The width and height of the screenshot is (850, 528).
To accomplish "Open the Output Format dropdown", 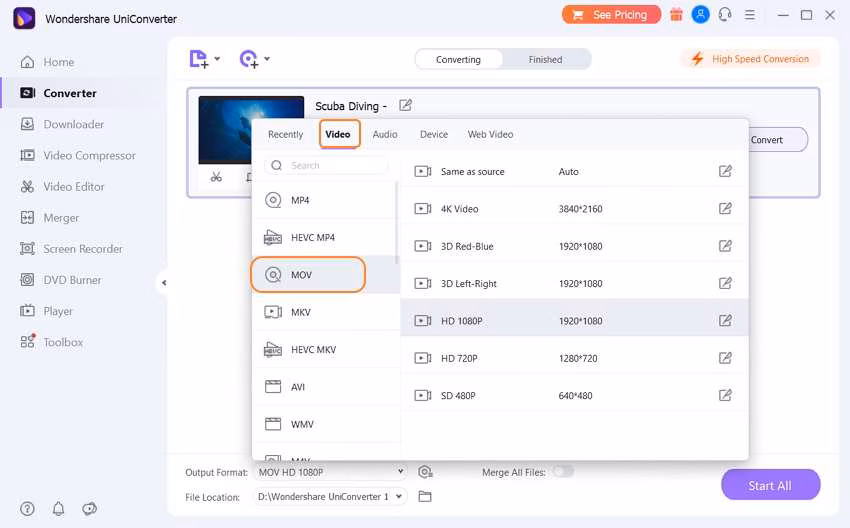I will [x=331, y=472].
